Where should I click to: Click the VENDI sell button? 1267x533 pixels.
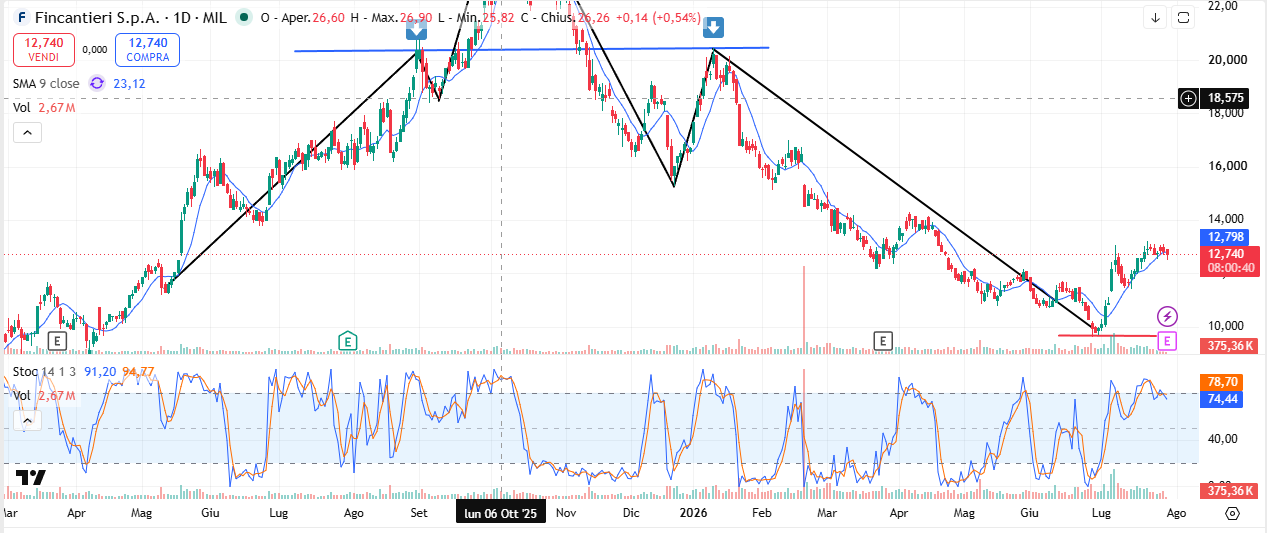[x=44, y=49]
